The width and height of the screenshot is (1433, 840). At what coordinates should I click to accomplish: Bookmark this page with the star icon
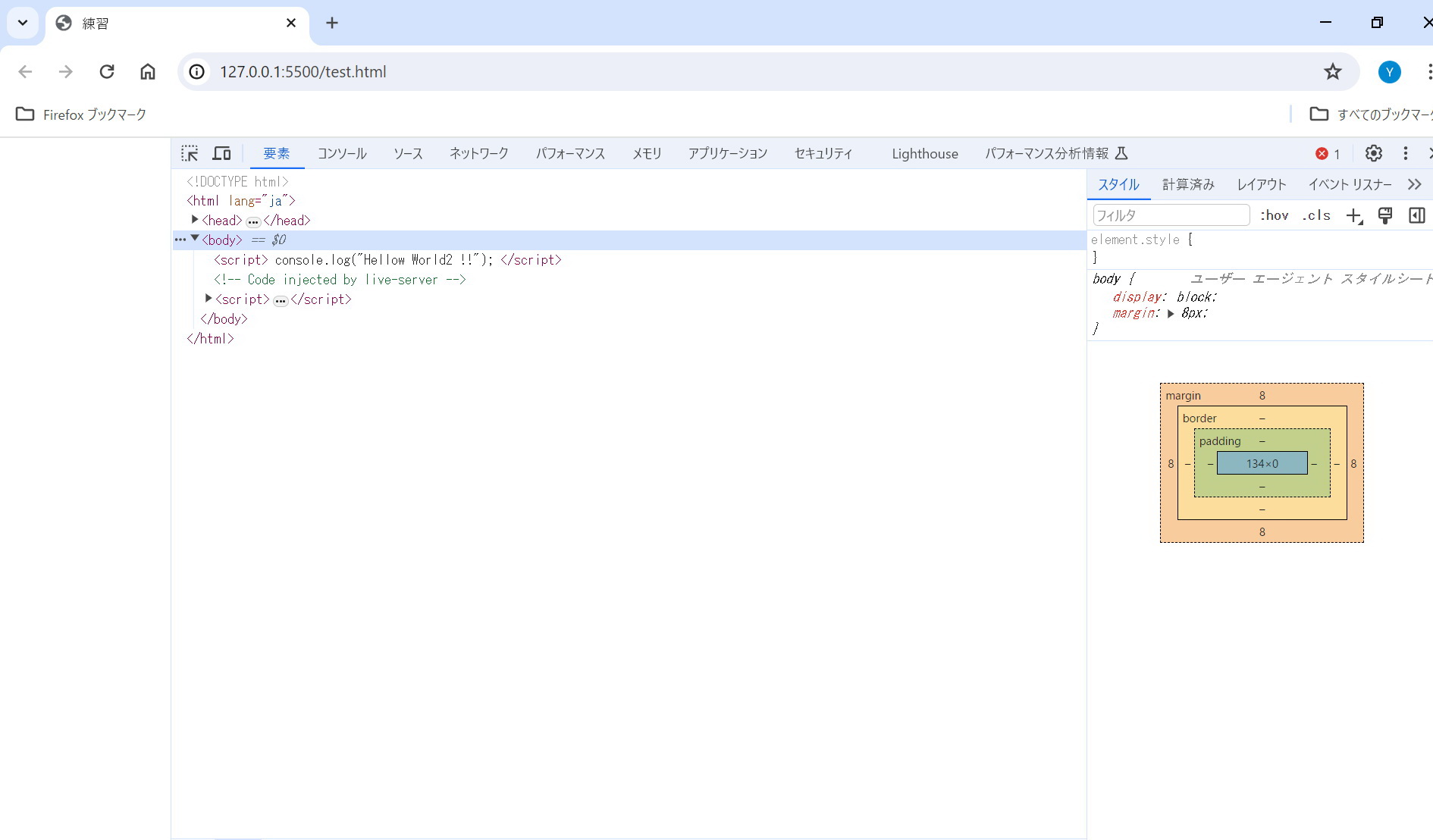[1332, 72]
